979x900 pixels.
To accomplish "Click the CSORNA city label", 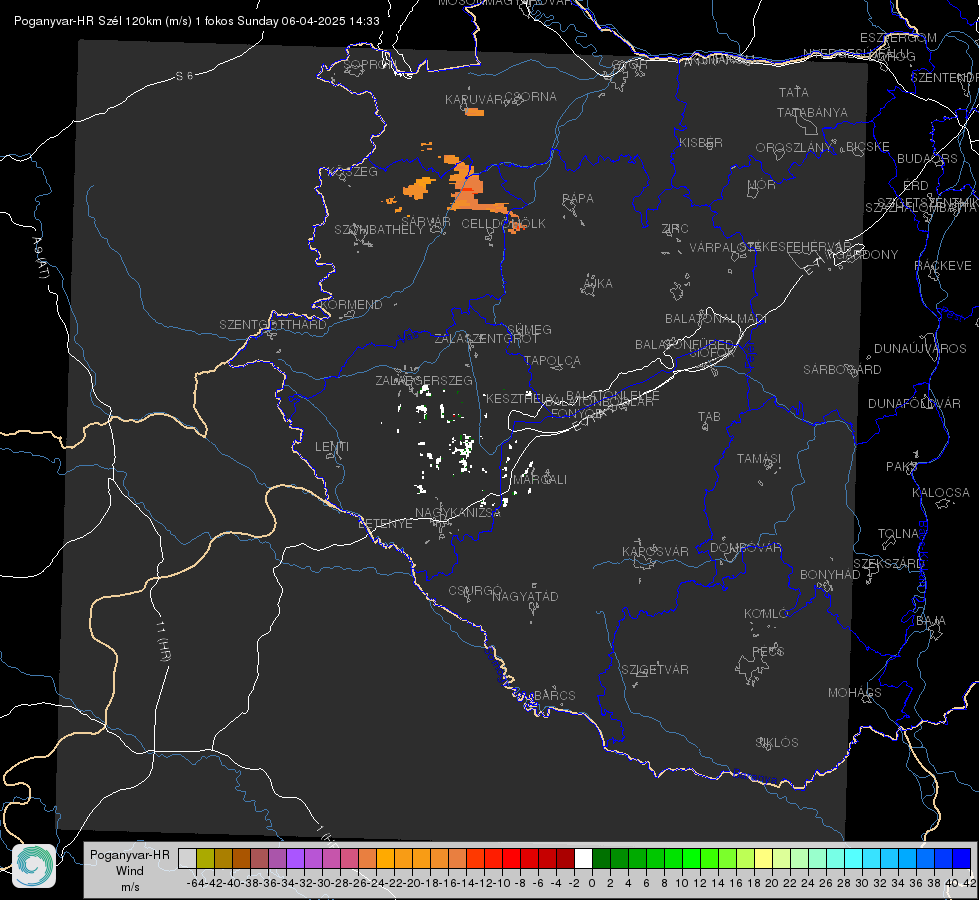I will point(530,97).
